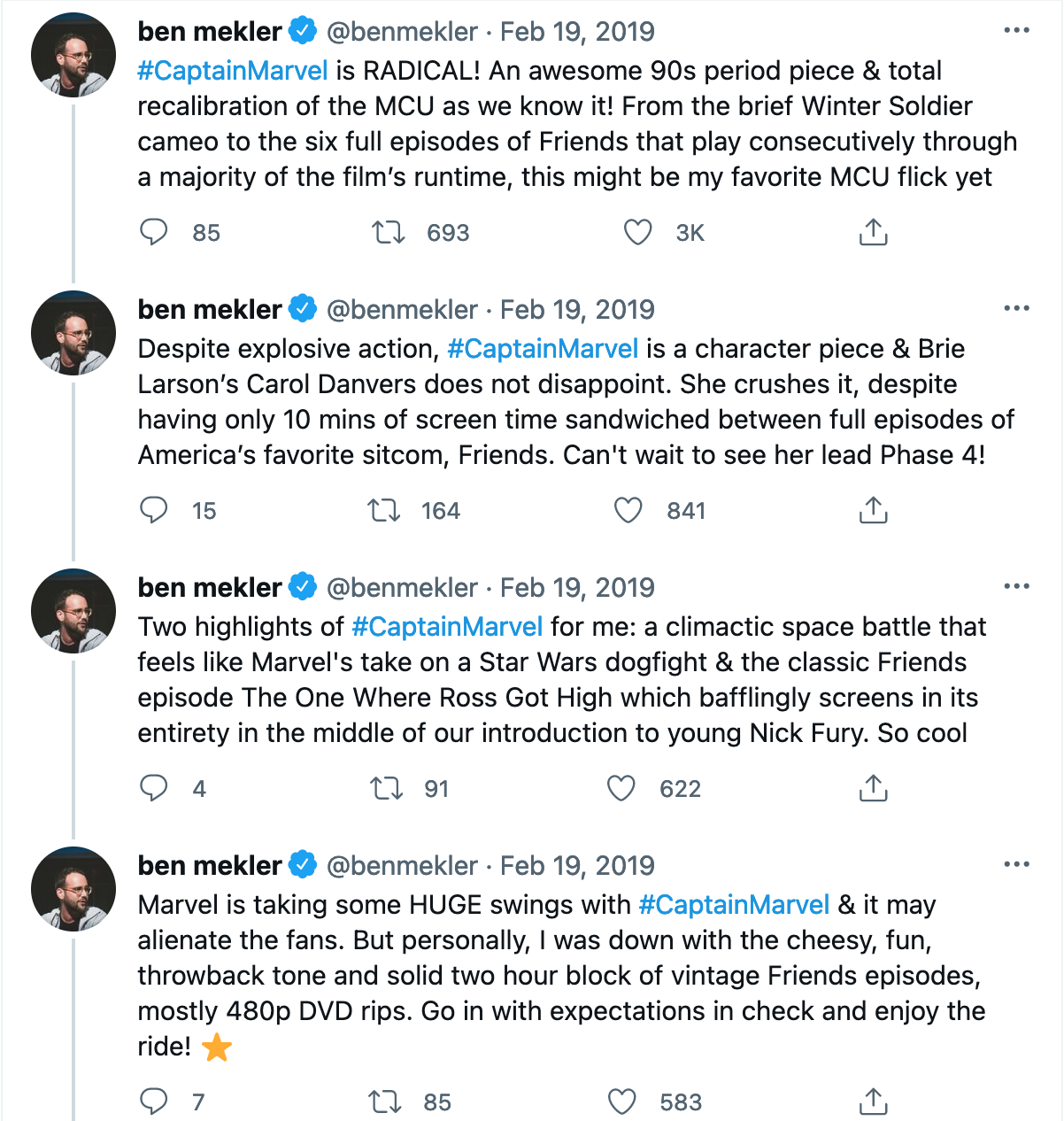The image size is (1064, 1121).
Task: View ben mekler's avatar on the third tweet
Action: point(73,611)
